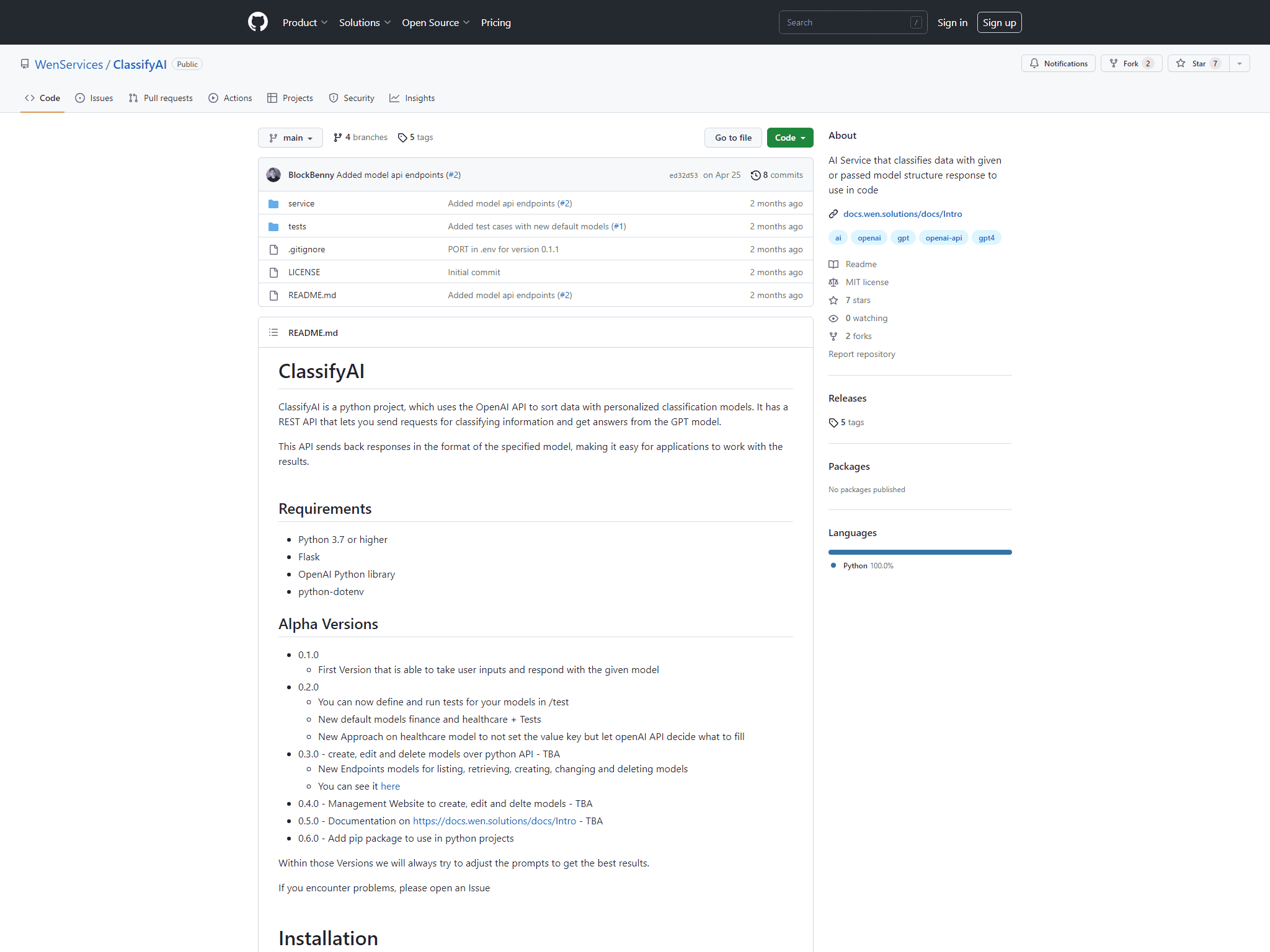Image resolution: width=1270 pixels, height=952 pixels.
Task: Fork the ClassifyAI repository
Action: pyautogui.click(x=1131, y=63)
